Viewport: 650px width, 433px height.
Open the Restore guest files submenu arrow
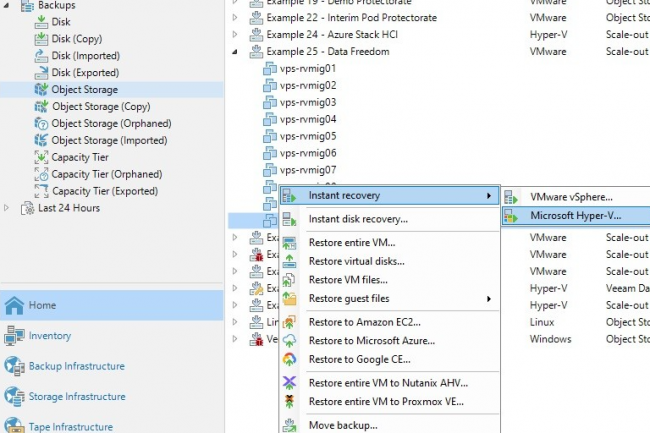pos(489,299)
